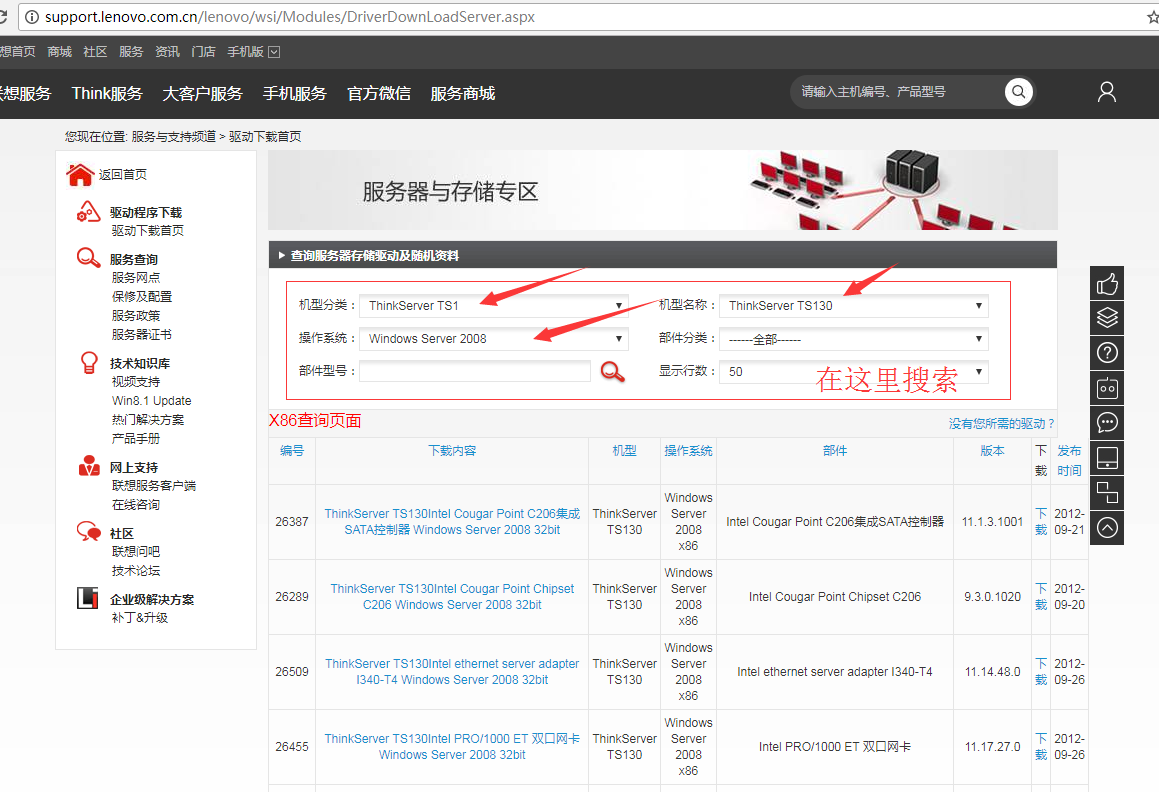The height and width of the screenshot is (792, 1159).
Task: Open 热门解决方案 sidebar link
Action: pyautogui.click(x=148, y=419)
